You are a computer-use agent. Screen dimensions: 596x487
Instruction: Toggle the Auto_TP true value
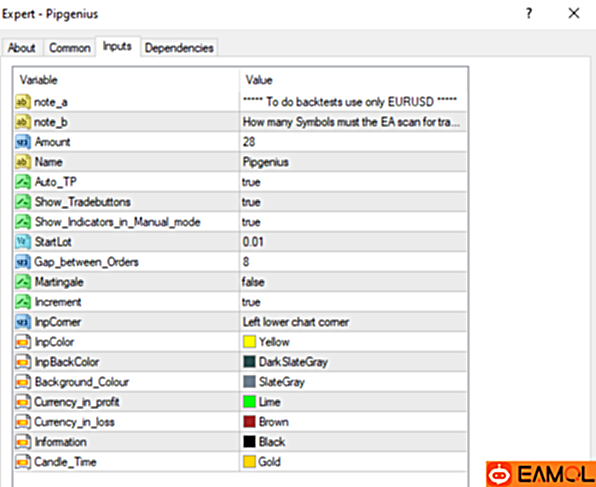pos(353,182)
